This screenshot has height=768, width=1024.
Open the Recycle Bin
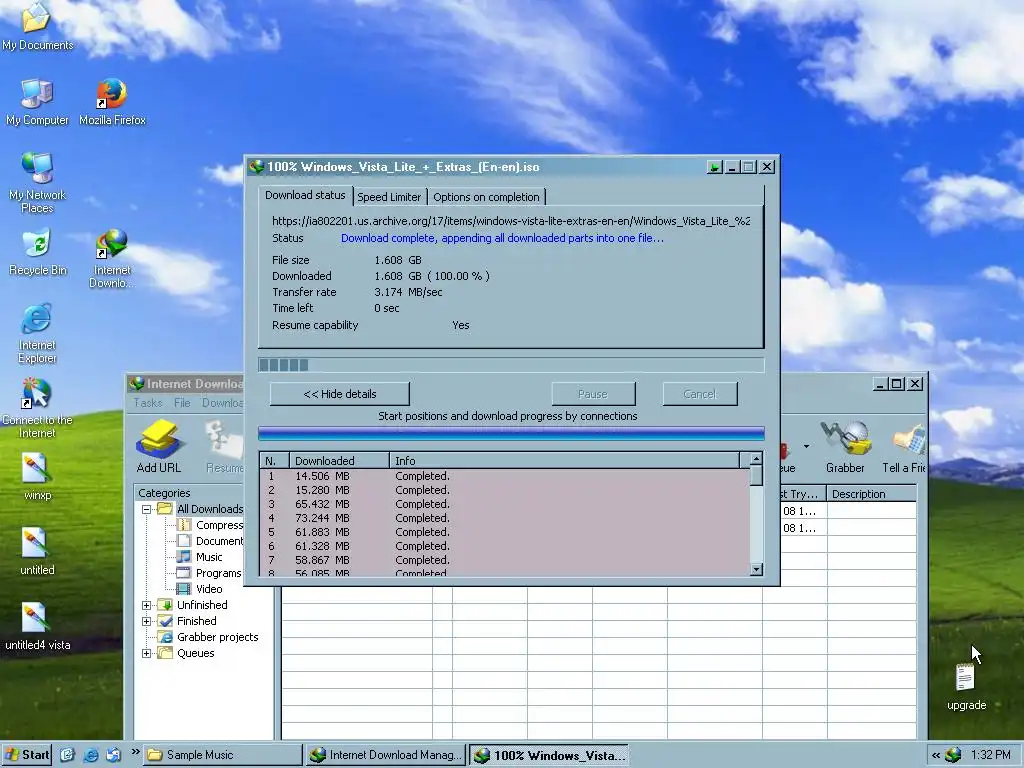37,253
